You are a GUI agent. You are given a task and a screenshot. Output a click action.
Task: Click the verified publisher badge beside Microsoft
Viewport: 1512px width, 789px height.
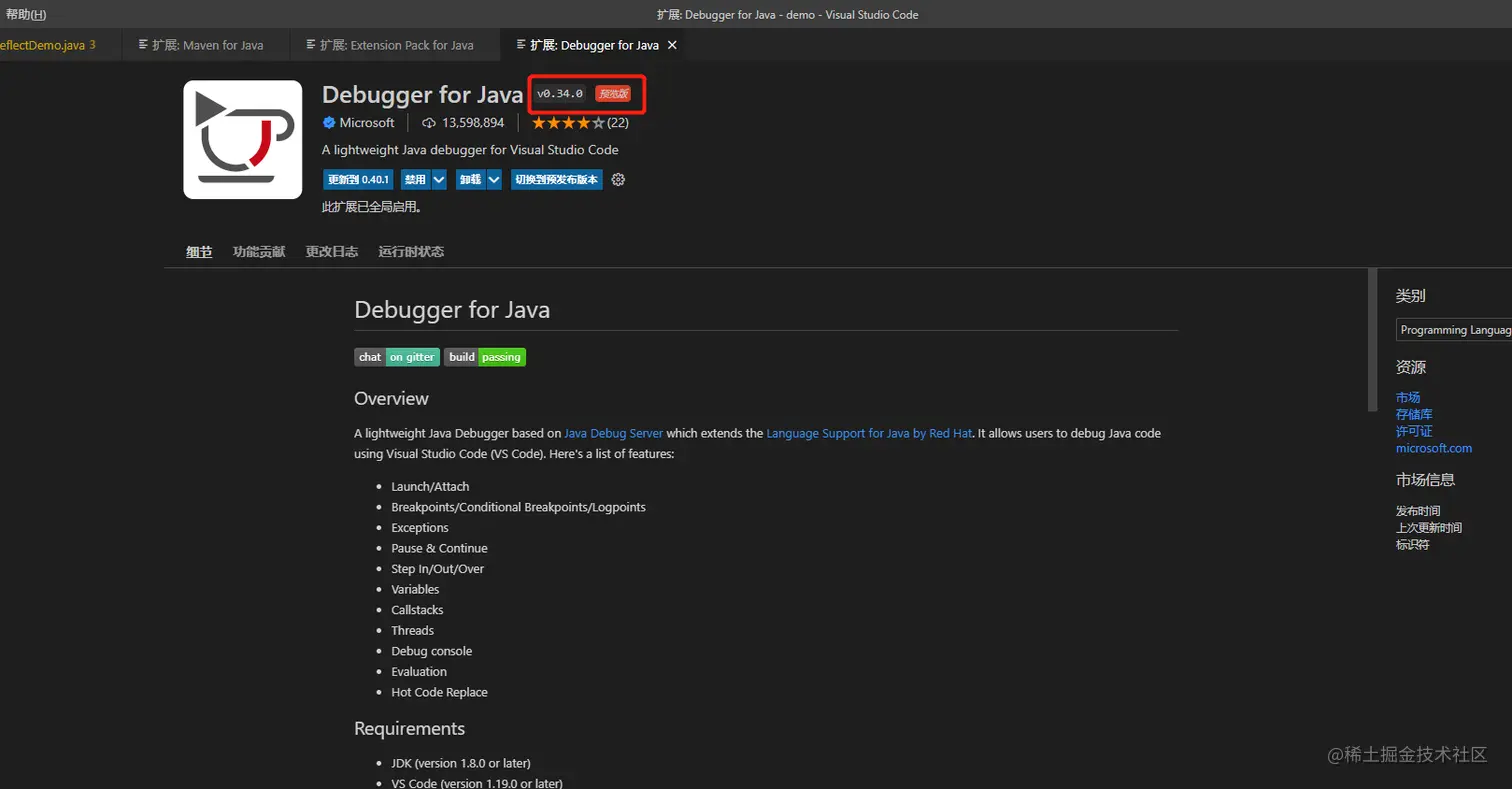pos(328,123)
